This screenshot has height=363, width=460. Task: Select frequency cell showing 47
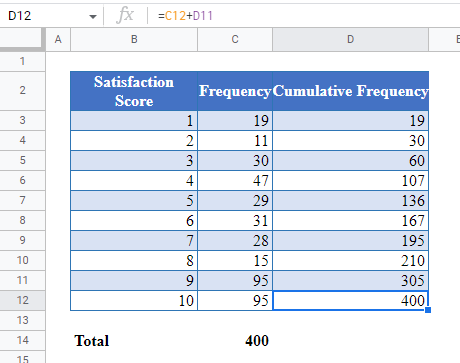(x=235, y=180)
